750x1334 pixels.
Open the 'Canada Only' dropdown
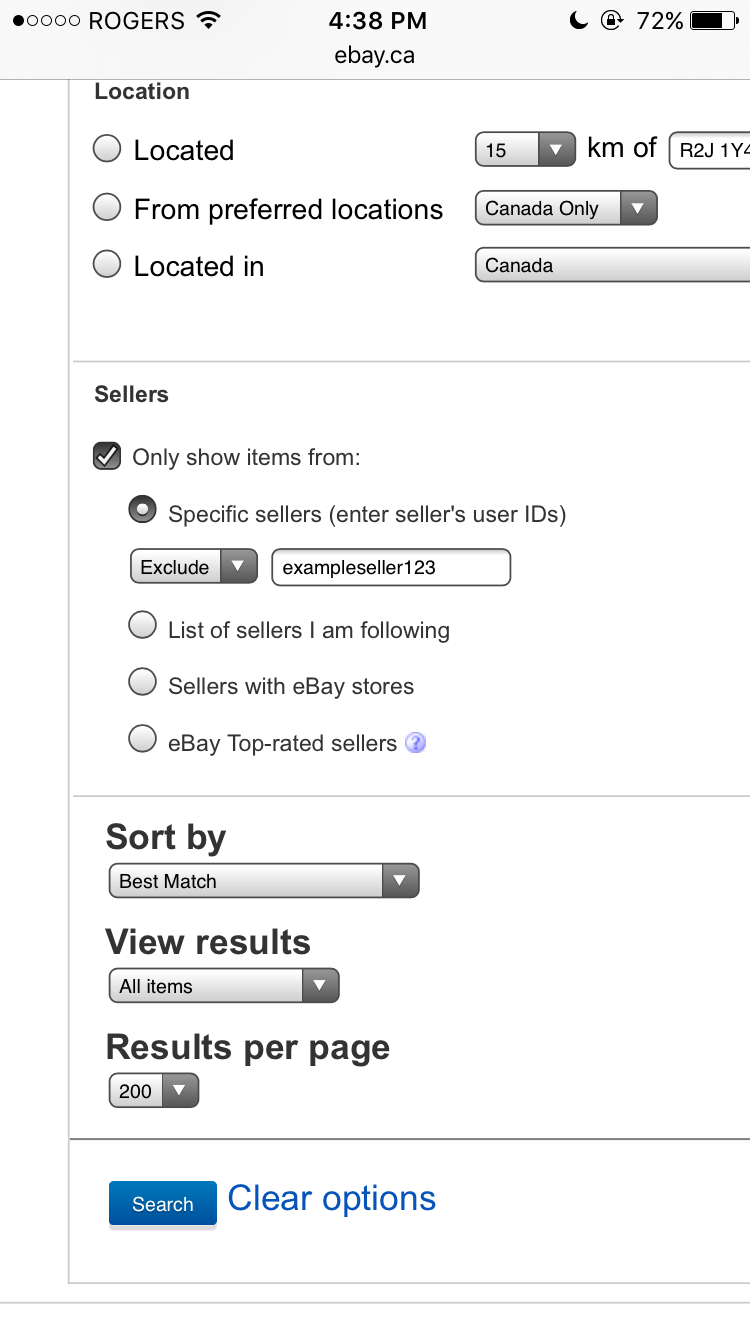tap(566, 208)
